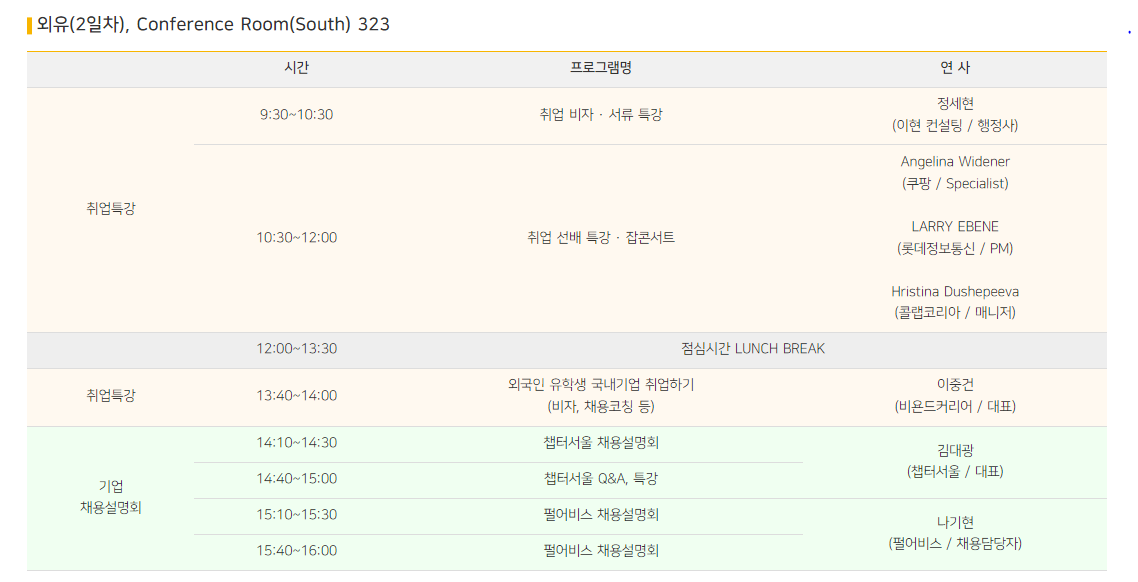The height and width of the screenshot is (582, 1138).
Task: Select speaker 나기현
Action: click(x=955, y=523)
